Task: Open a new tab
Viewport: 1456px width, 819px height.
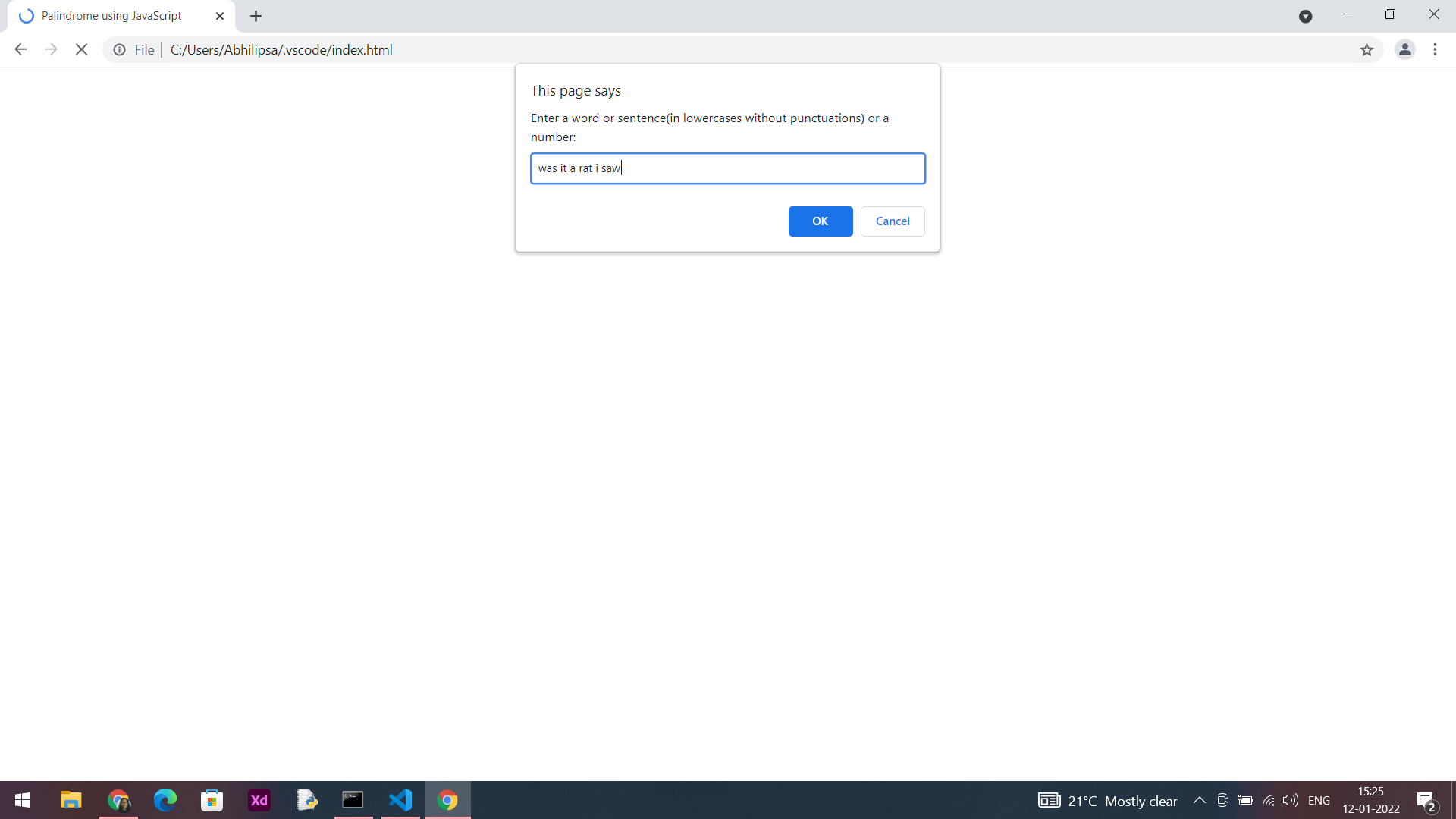Action: [256, 16]
